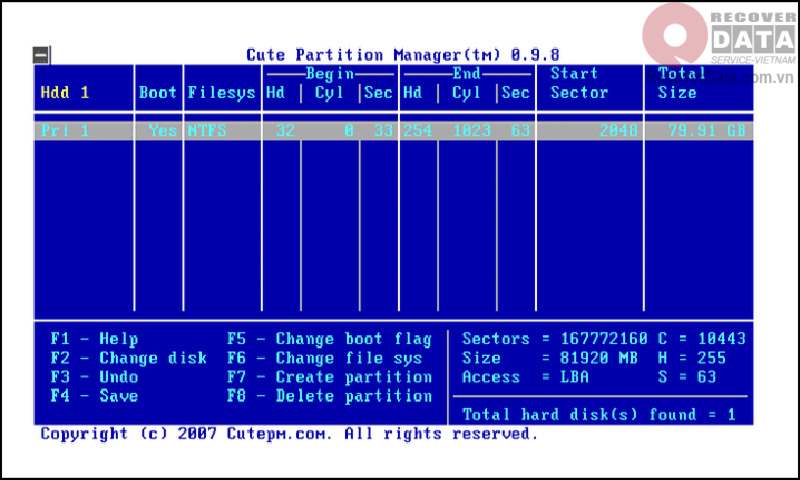Click Total hard disk(s) found = 1
Image resolution: width=800 pixels, height=480 pixels.
click(x=599, y=414)
